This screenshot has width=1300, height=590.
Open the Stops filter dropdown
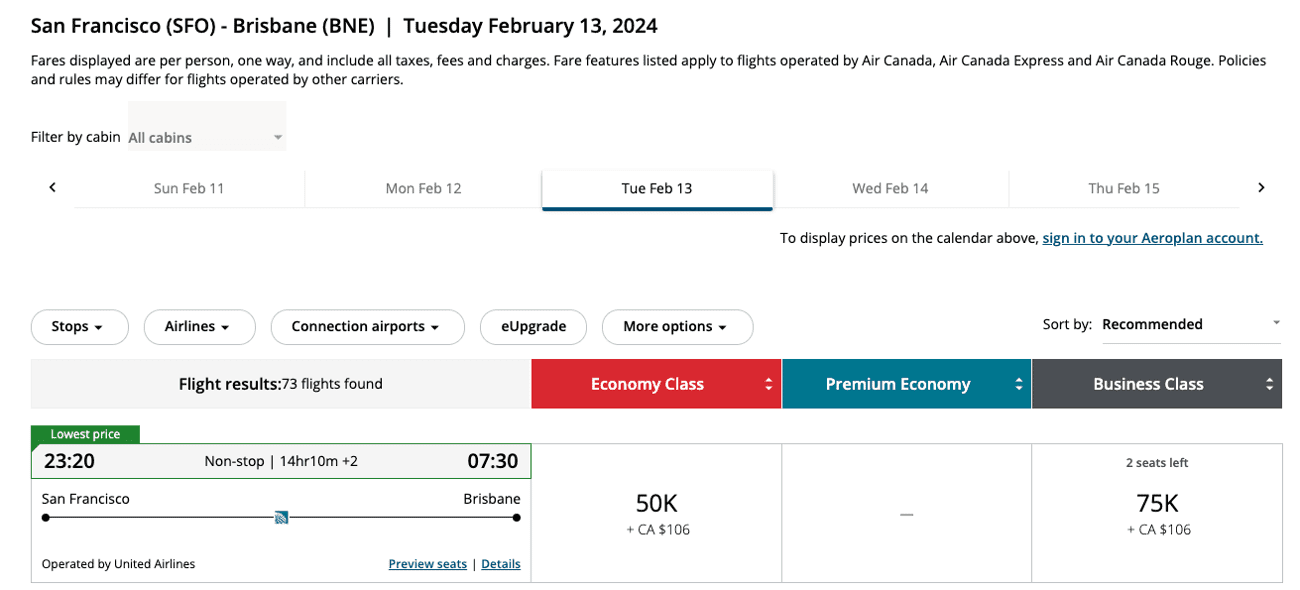79,326
